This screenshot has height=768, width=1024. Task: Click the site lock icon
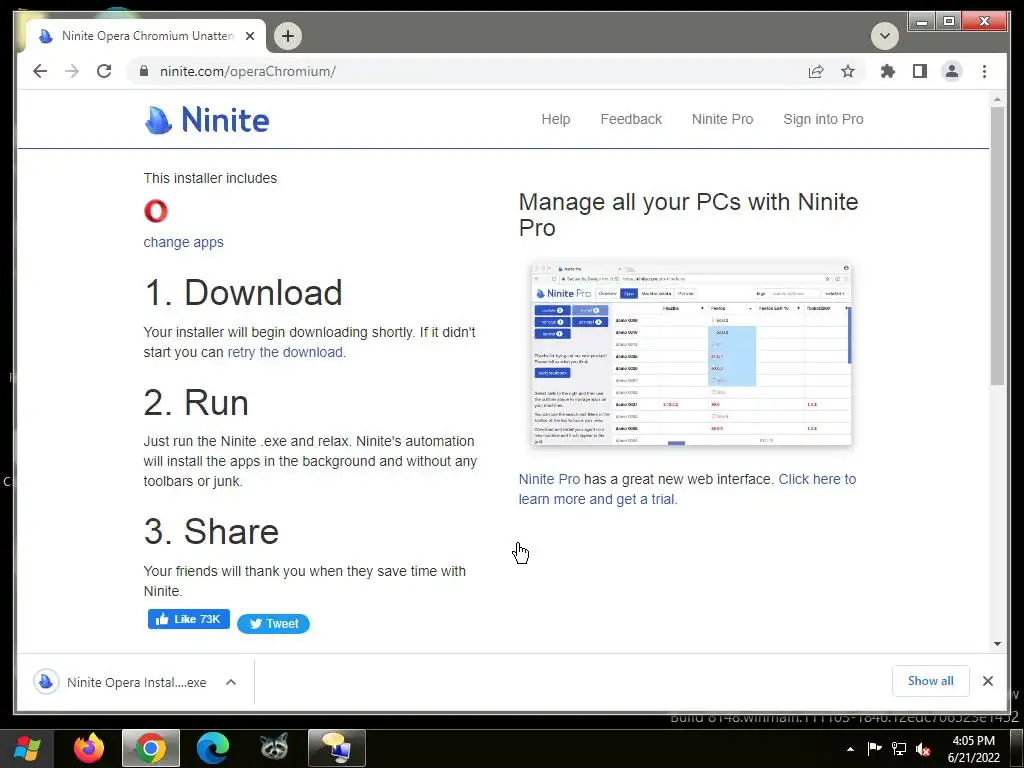tap(144, 71)
